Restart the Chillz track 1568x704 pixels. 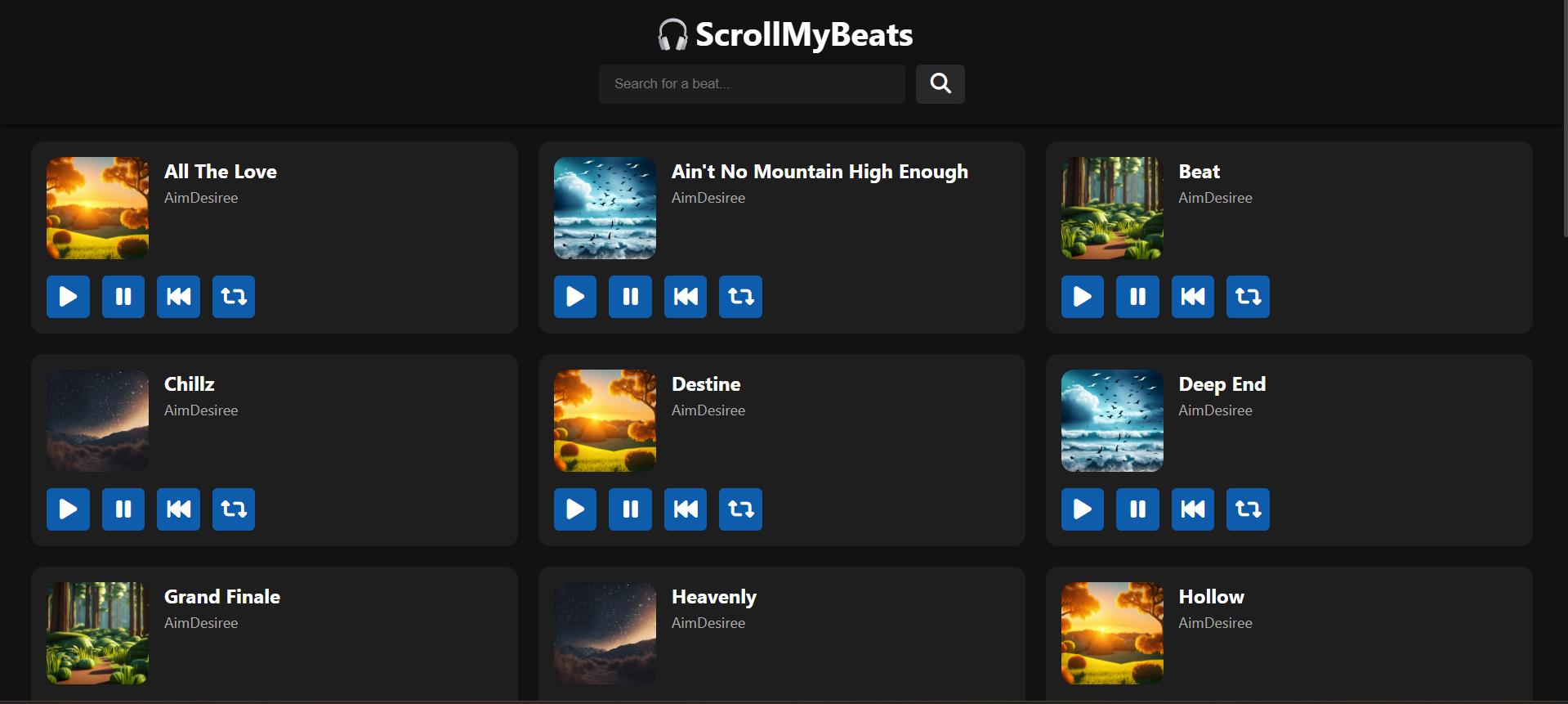coord(178,509)
